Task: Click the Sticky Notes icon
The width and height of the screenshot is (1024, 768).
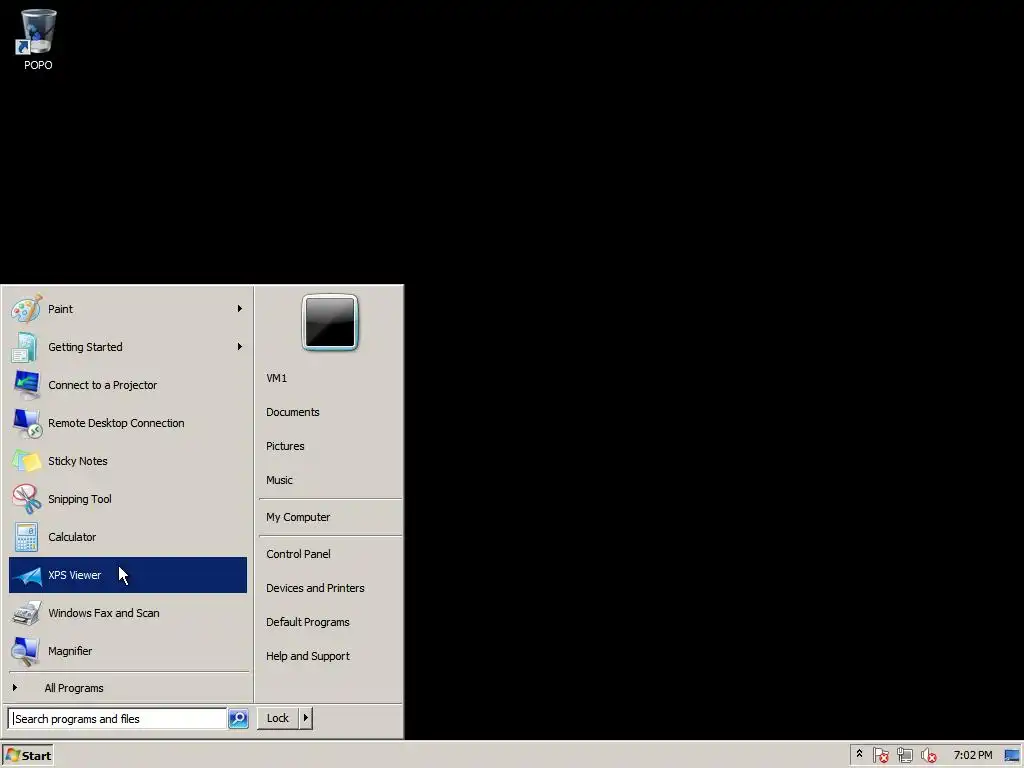Action: (26, 460)
